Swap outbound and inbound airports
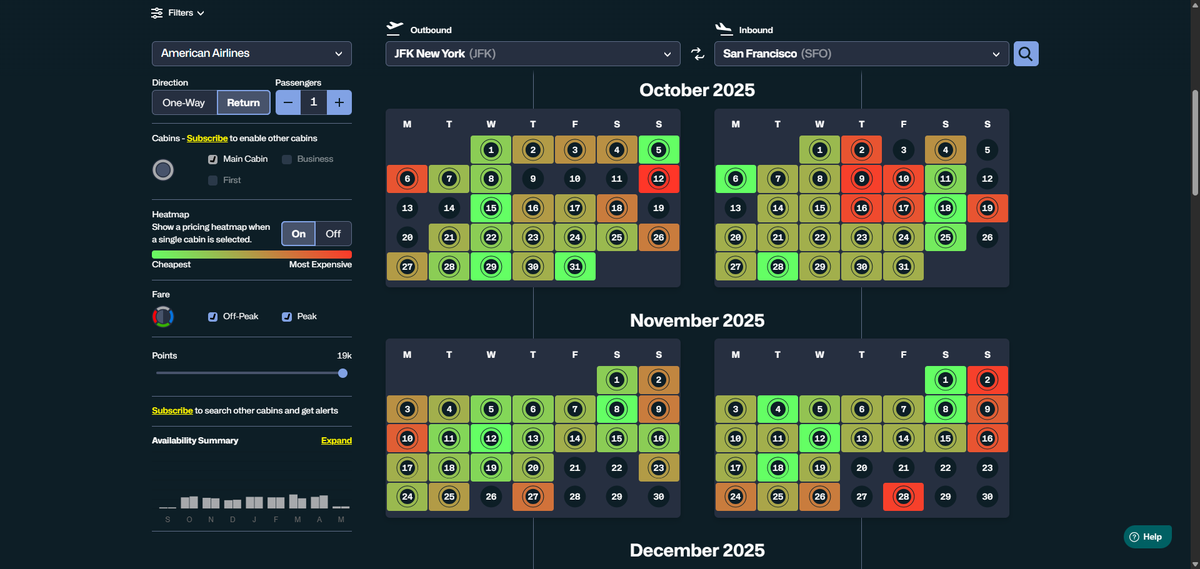 [697, 54]
